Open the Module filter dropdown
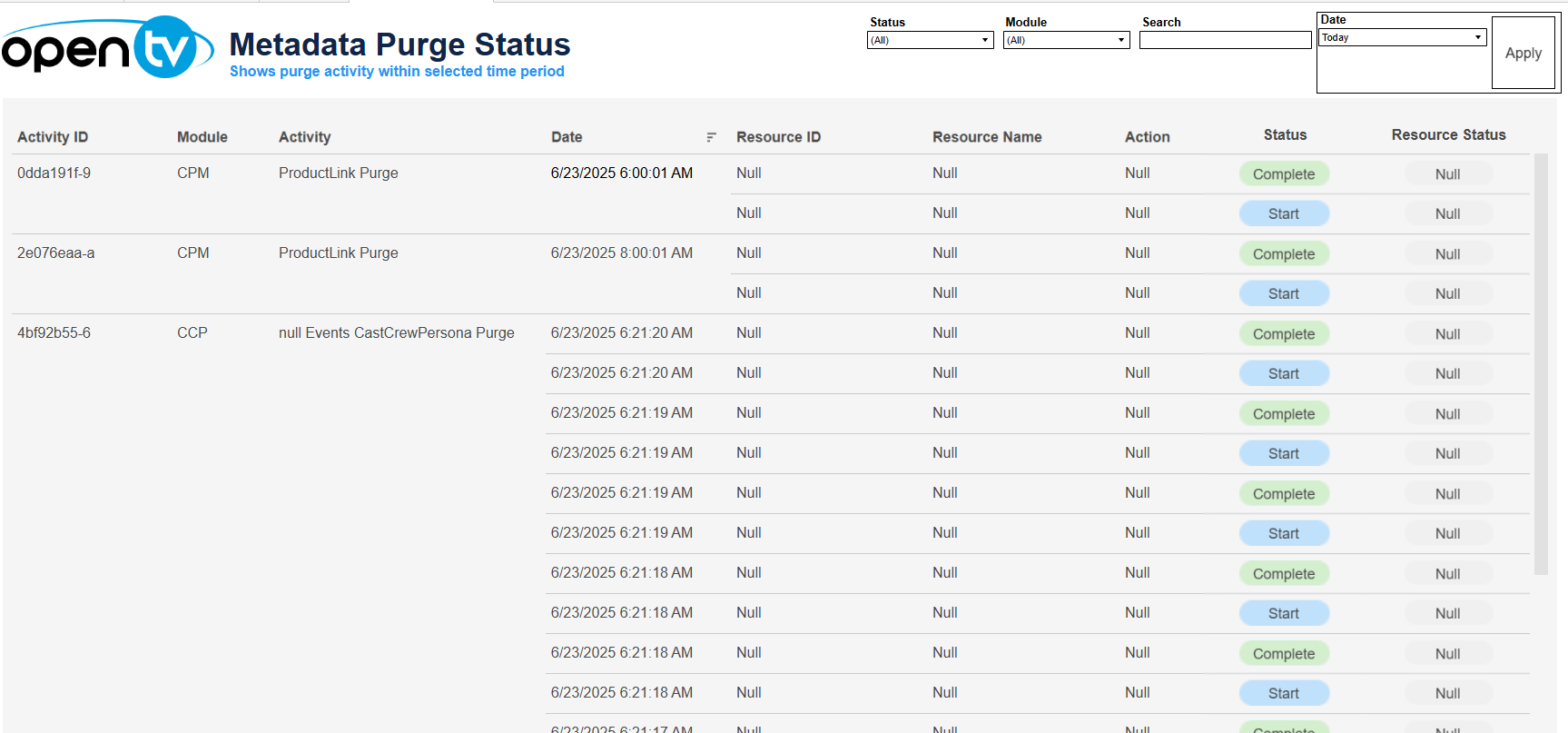Image resolution: width=1568 pixels, height=733 pixels. [x=1066, y=40]
